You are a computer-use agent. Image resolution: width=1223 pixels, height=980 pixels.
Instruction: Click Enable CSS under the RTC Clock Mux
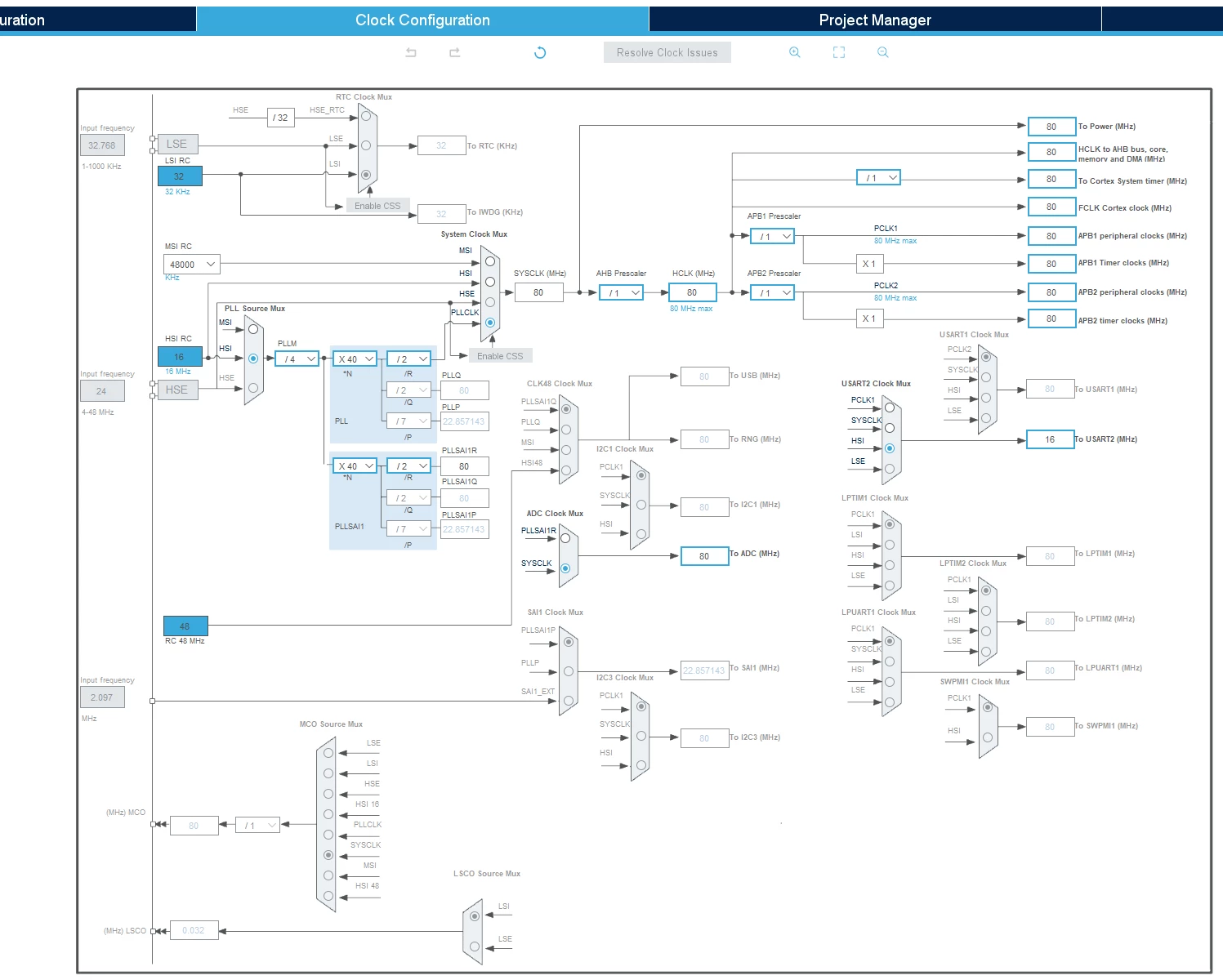coord(377,206)
